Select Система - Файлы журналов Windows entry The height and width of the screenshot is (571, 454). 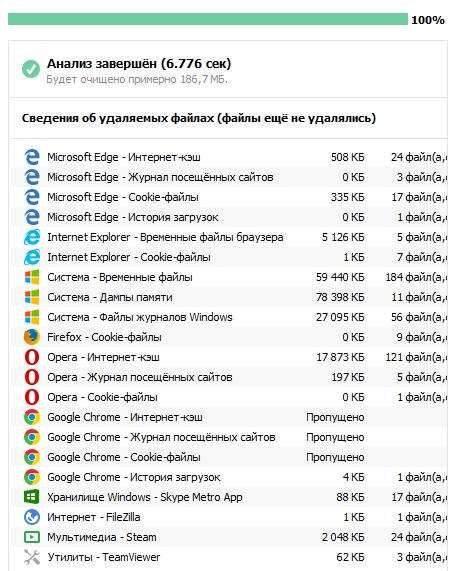229,317
